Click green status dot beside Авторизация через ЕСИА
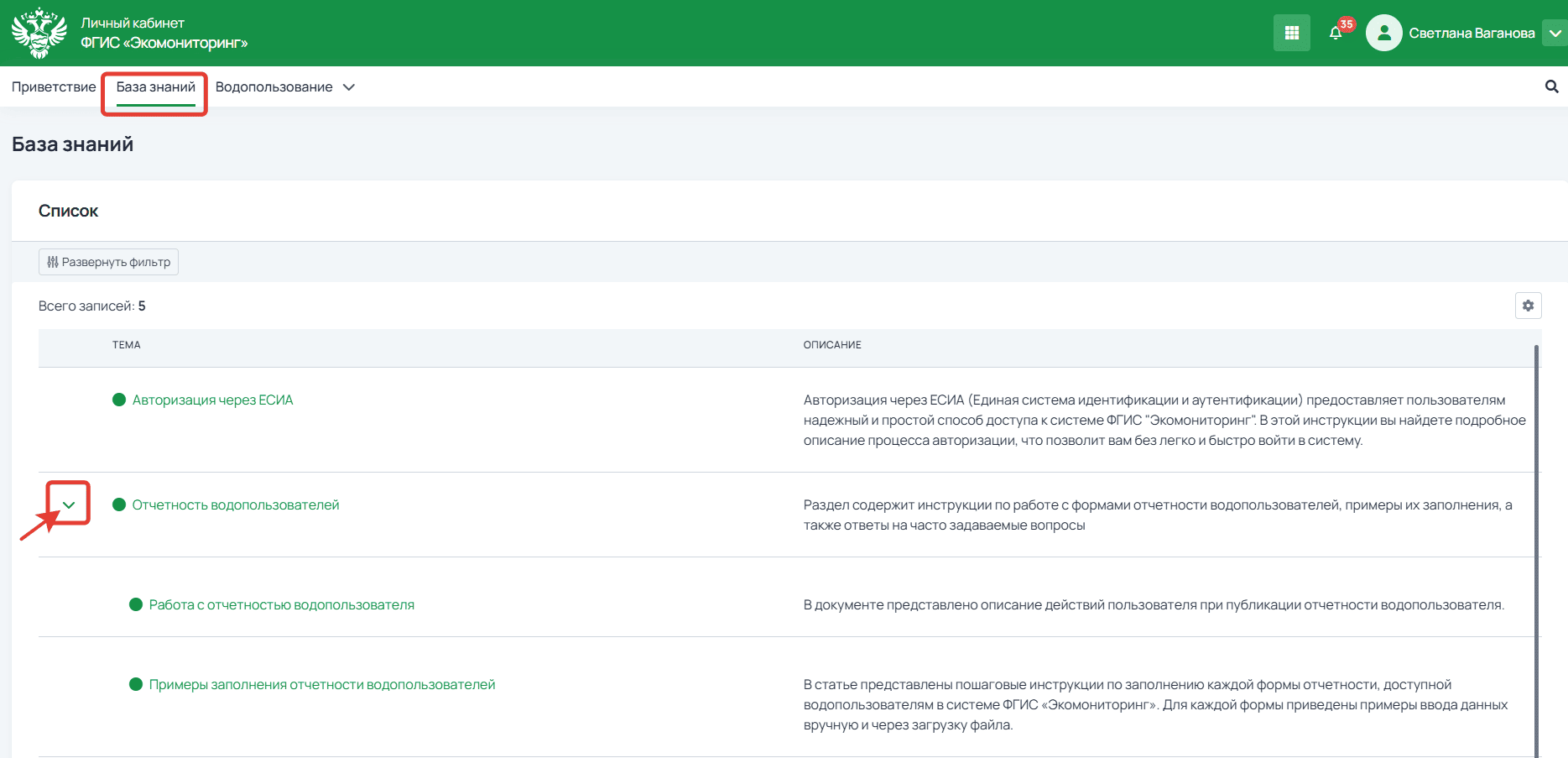 click(x=119, y=400)
